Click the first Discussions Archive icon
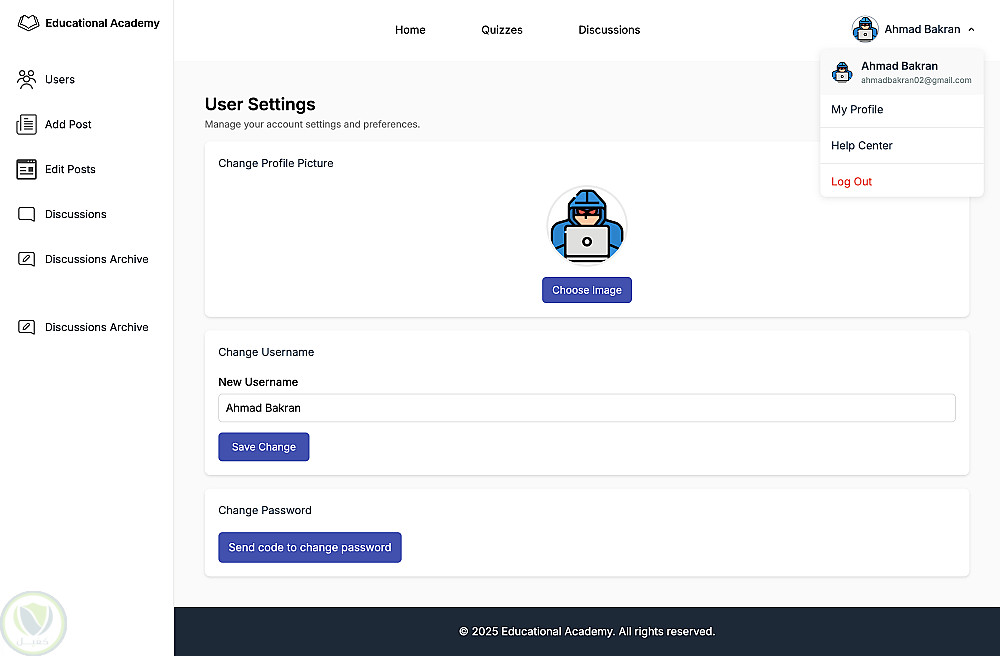This screenshot has height=656, width=1000. (x=27, y=260)
